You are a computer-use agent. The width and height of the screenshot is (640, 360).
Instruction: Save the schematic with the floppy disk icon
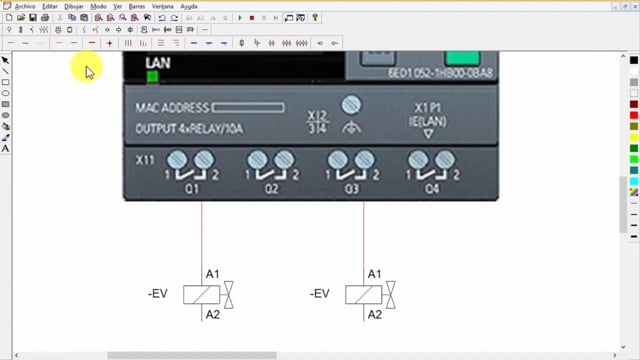pos(33,18)
